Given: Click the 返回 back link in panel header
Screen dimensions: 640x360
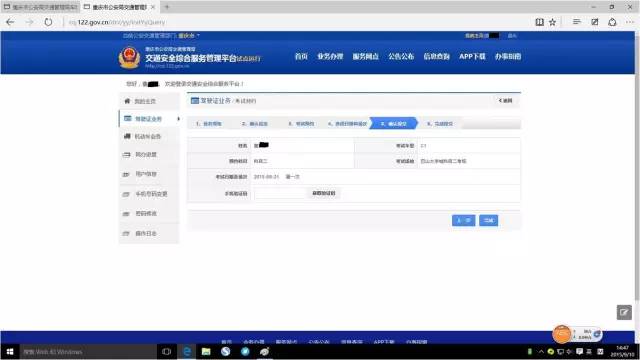Looking at the screenshot, I should coord(505,100).
